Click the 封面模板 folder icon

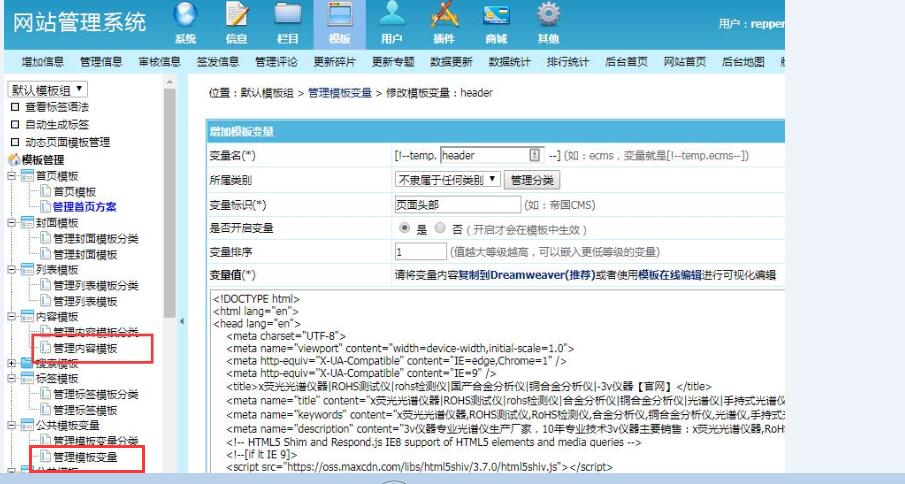pyautogui.click(x=27, y=223)
